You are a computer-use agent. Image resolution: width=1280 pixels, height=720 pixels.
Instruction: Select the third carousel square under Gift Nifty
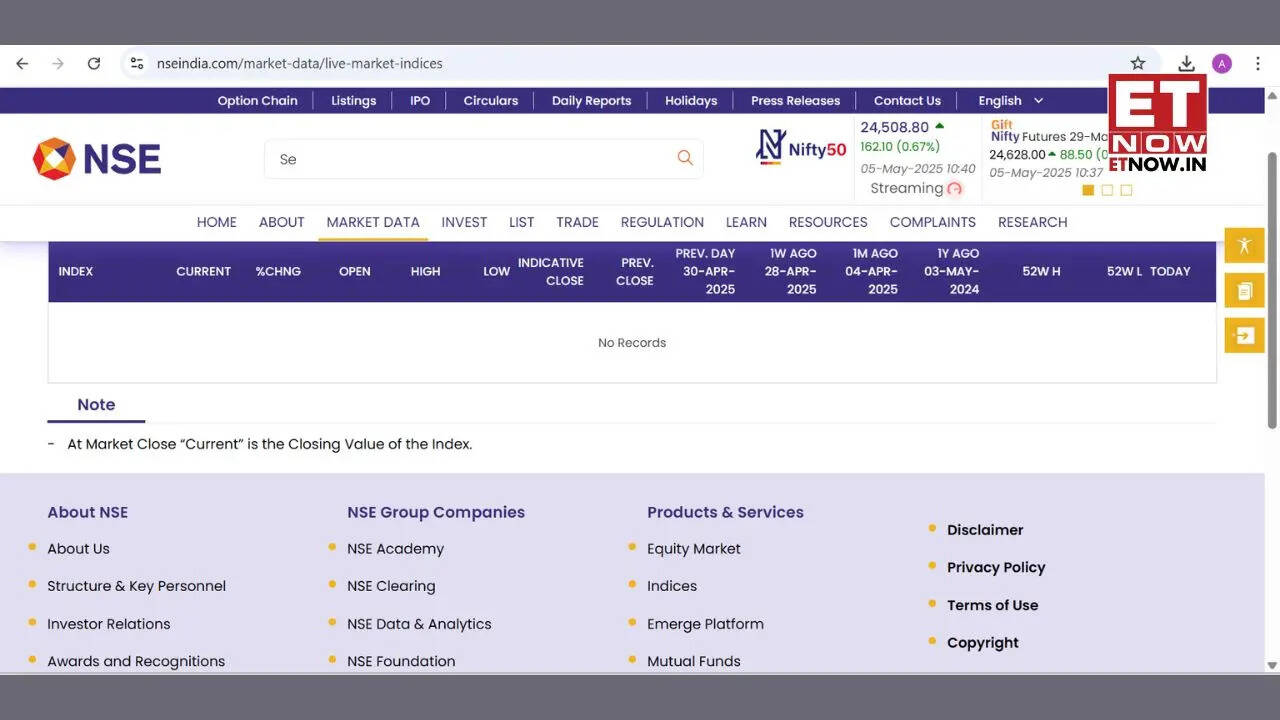1125,190
